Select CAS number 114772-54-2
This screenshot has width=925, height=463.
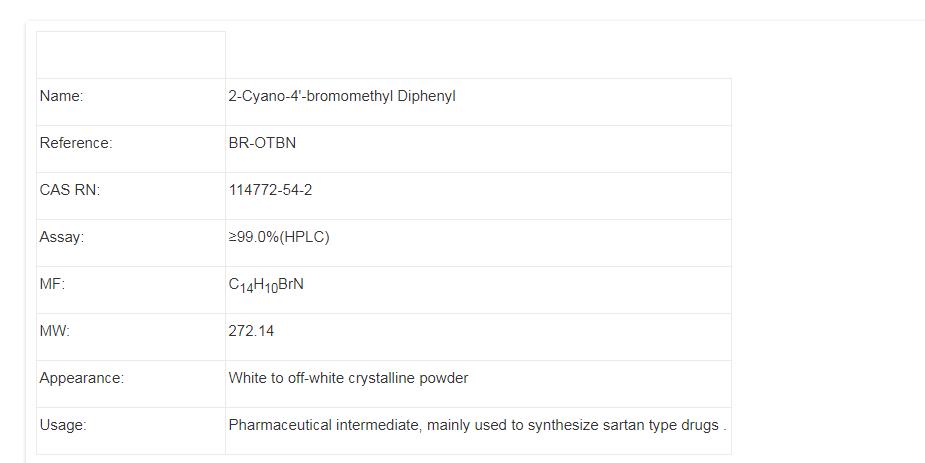pyautogui.click(x=270, y=191)
